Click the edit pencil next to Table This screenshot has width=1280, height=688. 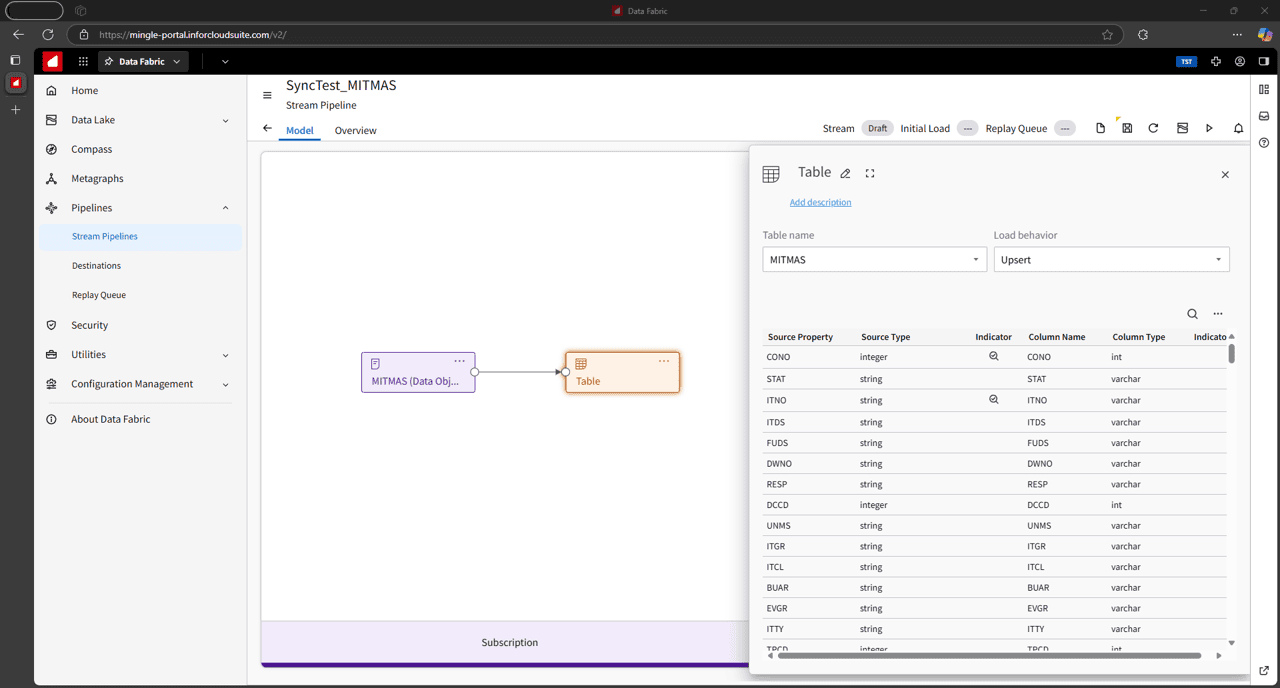point(845,173)
